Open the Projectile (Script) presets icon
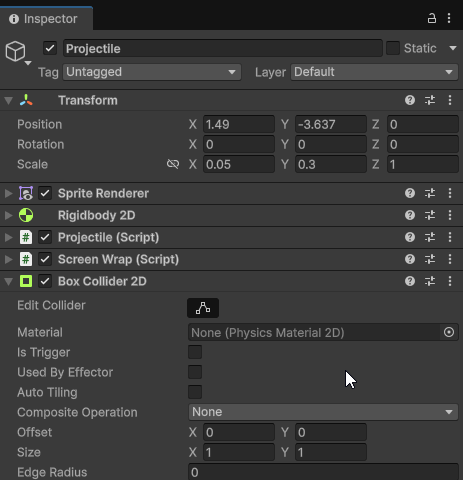This screenshot has height=480, width=463. (x=430, y=237)
